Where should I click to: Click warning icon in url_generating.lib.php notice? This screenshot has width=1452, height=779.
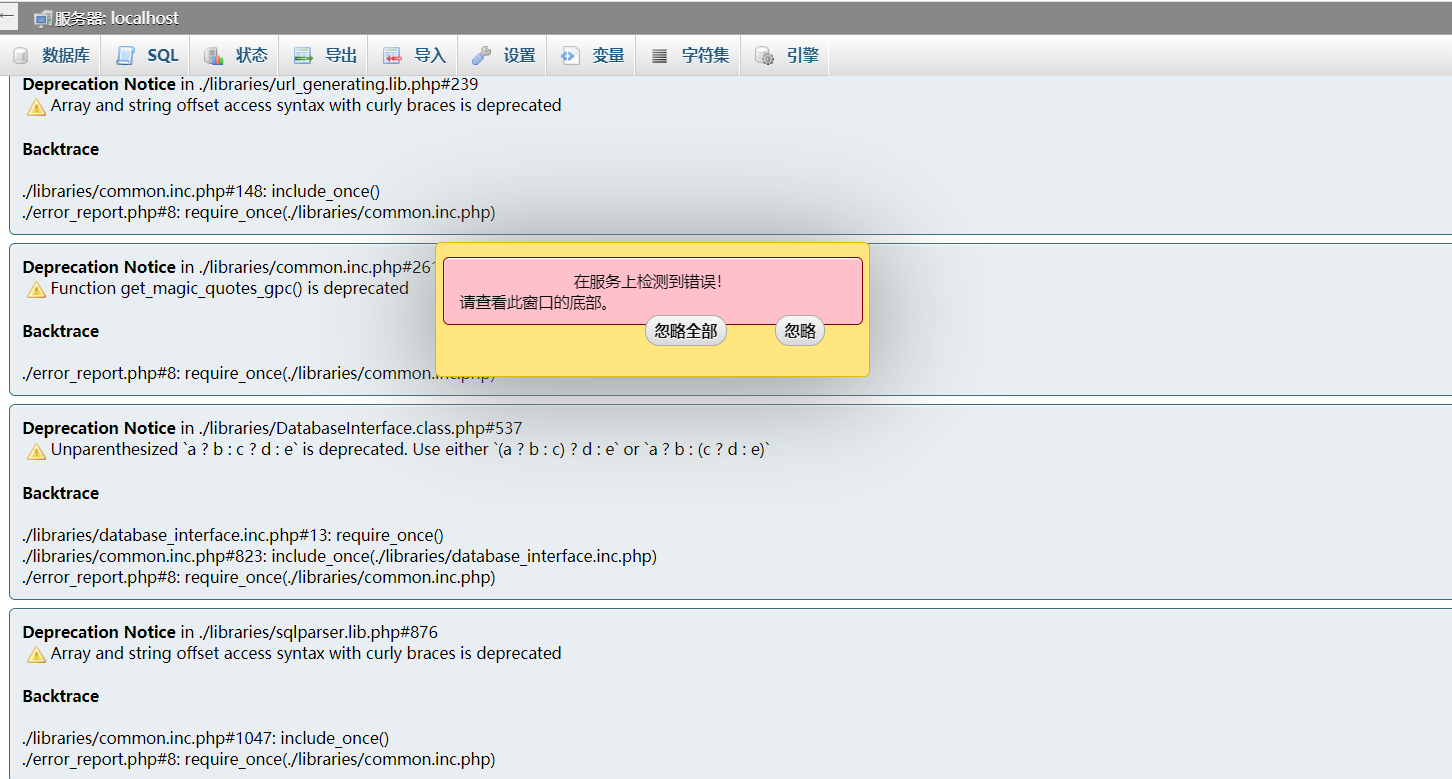pyautogui.click(x=36, y=107)
